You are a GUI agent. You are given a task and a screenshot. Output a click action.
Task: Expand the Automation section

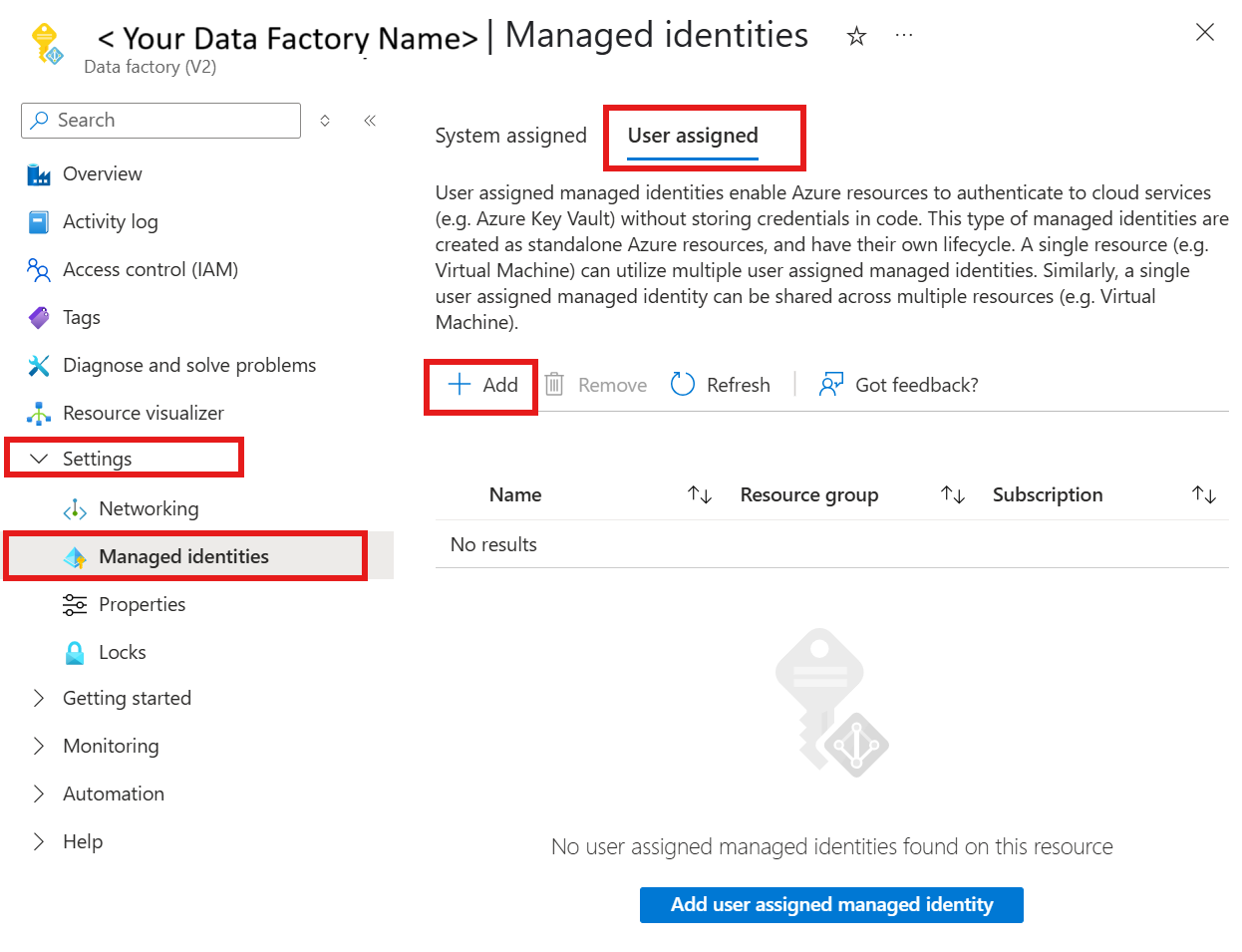pos(40,794)
